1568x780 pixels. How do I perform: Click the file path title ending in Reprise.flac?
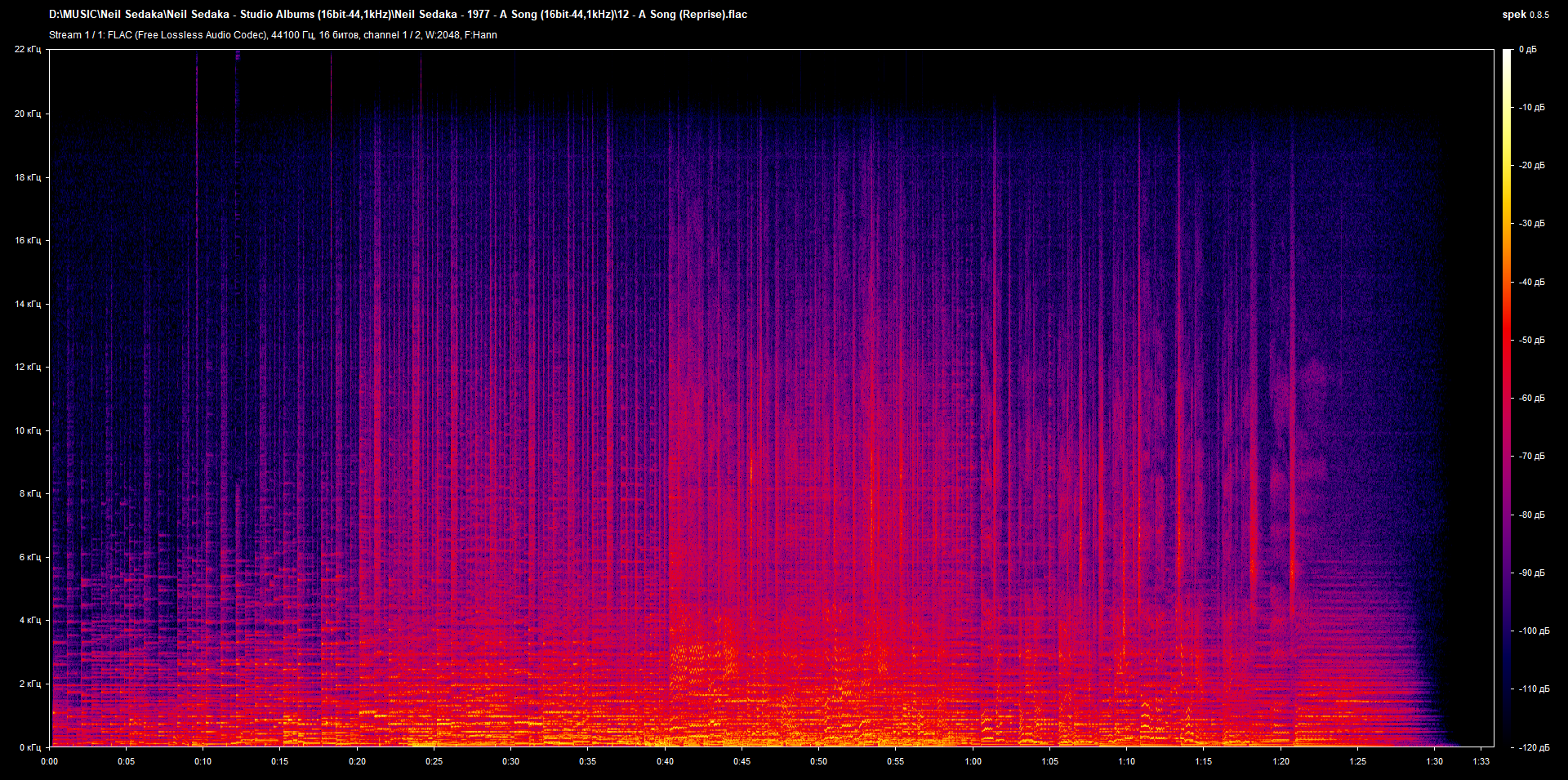coord(398,15)
